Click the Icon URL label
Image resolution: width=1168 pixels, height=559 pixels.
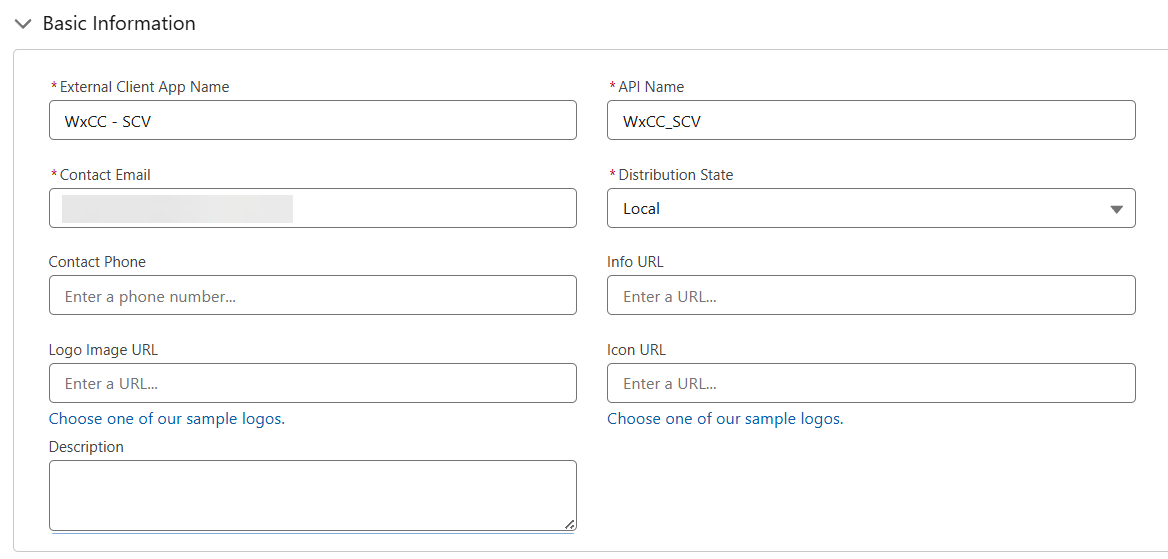point(637,350)
